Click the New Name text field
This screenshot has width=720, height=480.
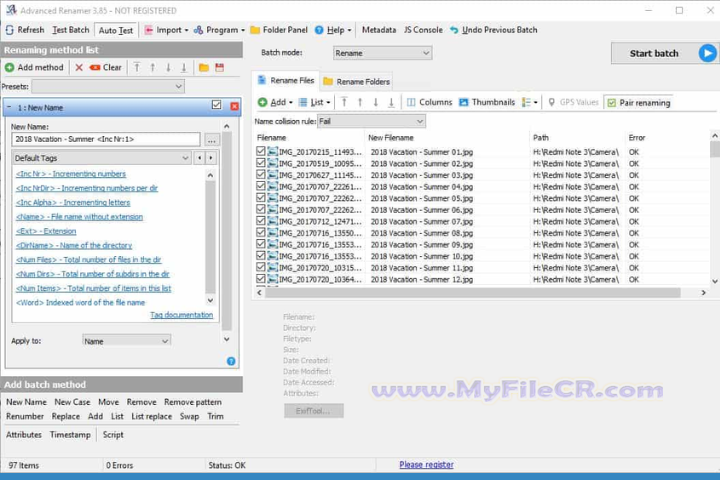pos(106,139)
